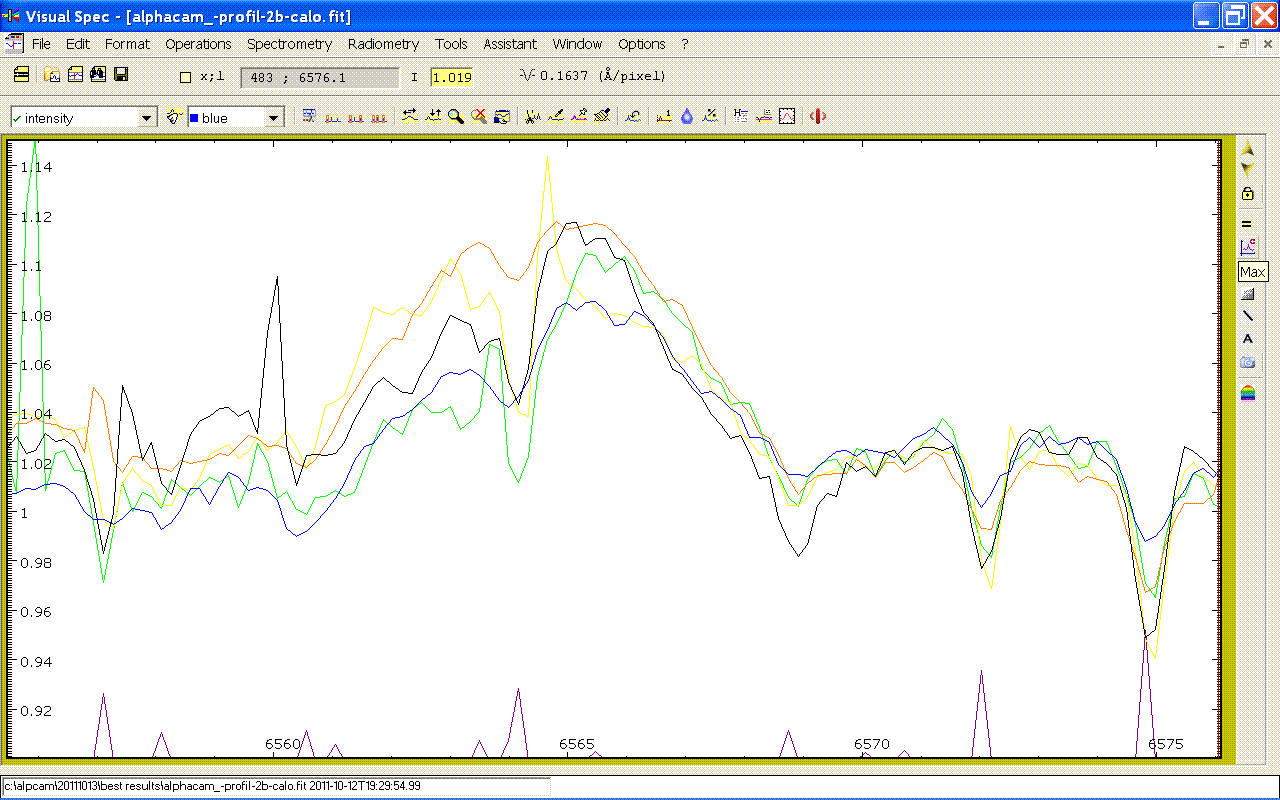Screen dimensions: 1280x800
Task: Click the floppy disk save icon
Action: tap(121, 75)
